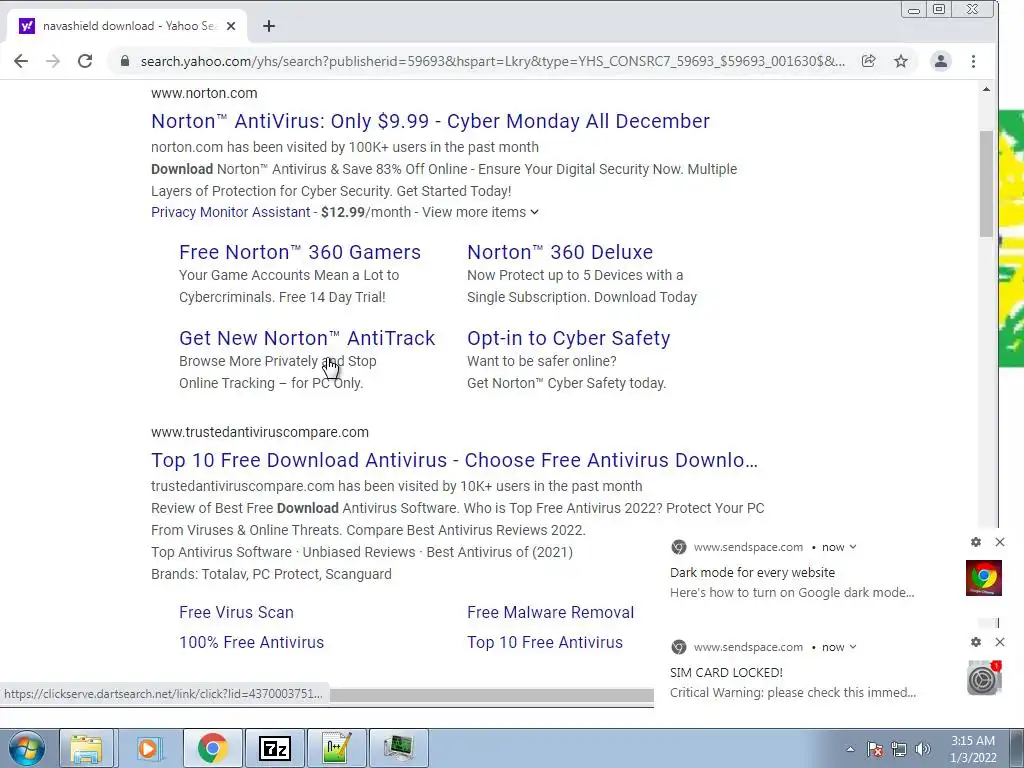This screenshot has height=768, width=1024.
Task: Open the monitor app taskbar icon
Action: coord(398,748)
